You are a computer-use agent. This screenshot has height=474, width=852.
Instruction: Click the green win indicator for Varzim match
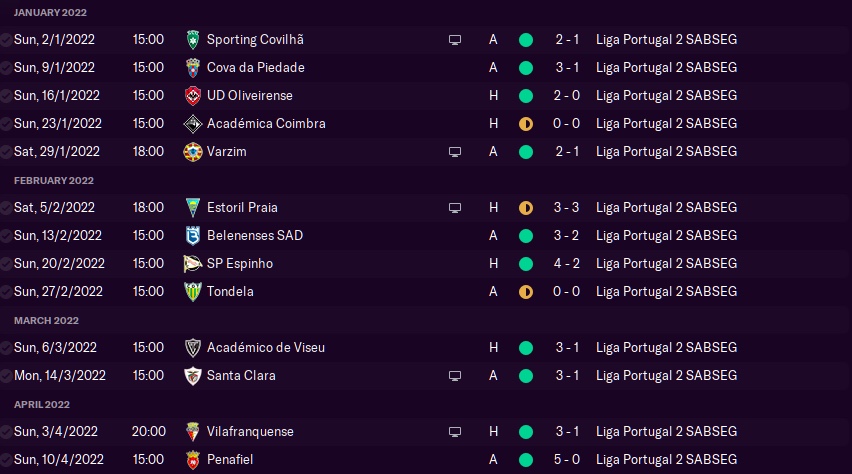(x=526, y=152)
